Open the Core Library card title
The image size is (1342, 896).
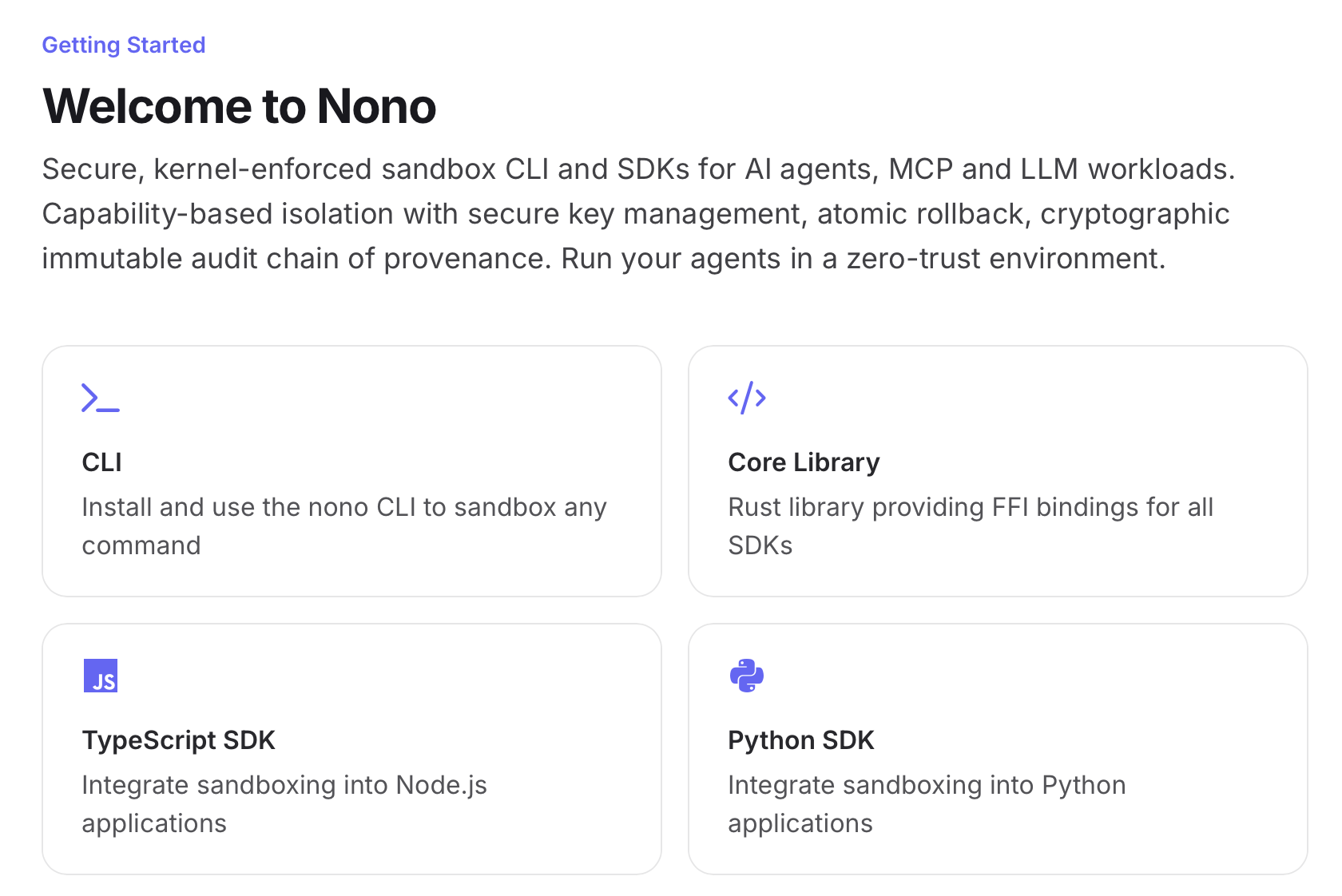click(804, 462)
